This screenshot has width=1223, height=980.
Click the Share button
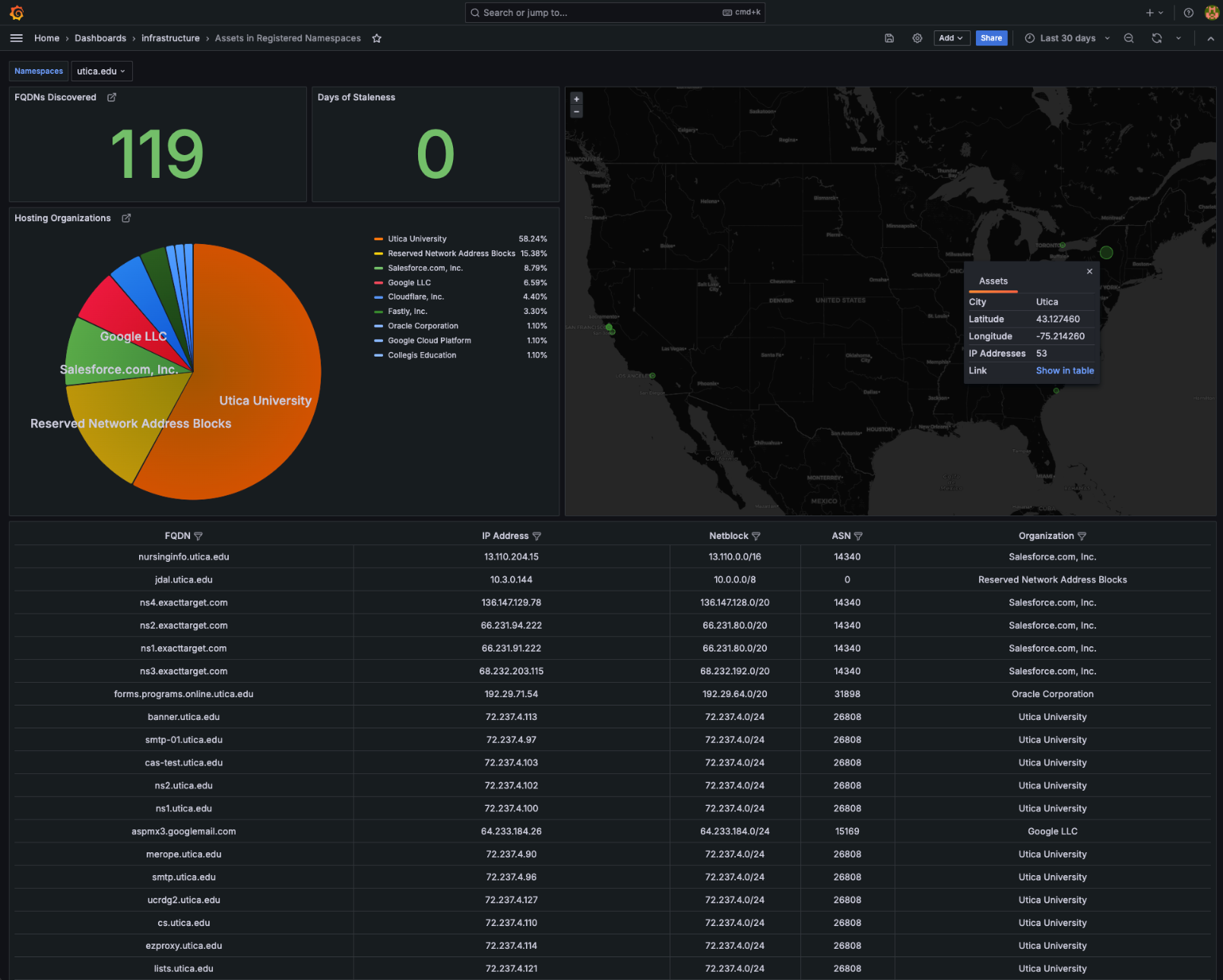click(991, 38)
